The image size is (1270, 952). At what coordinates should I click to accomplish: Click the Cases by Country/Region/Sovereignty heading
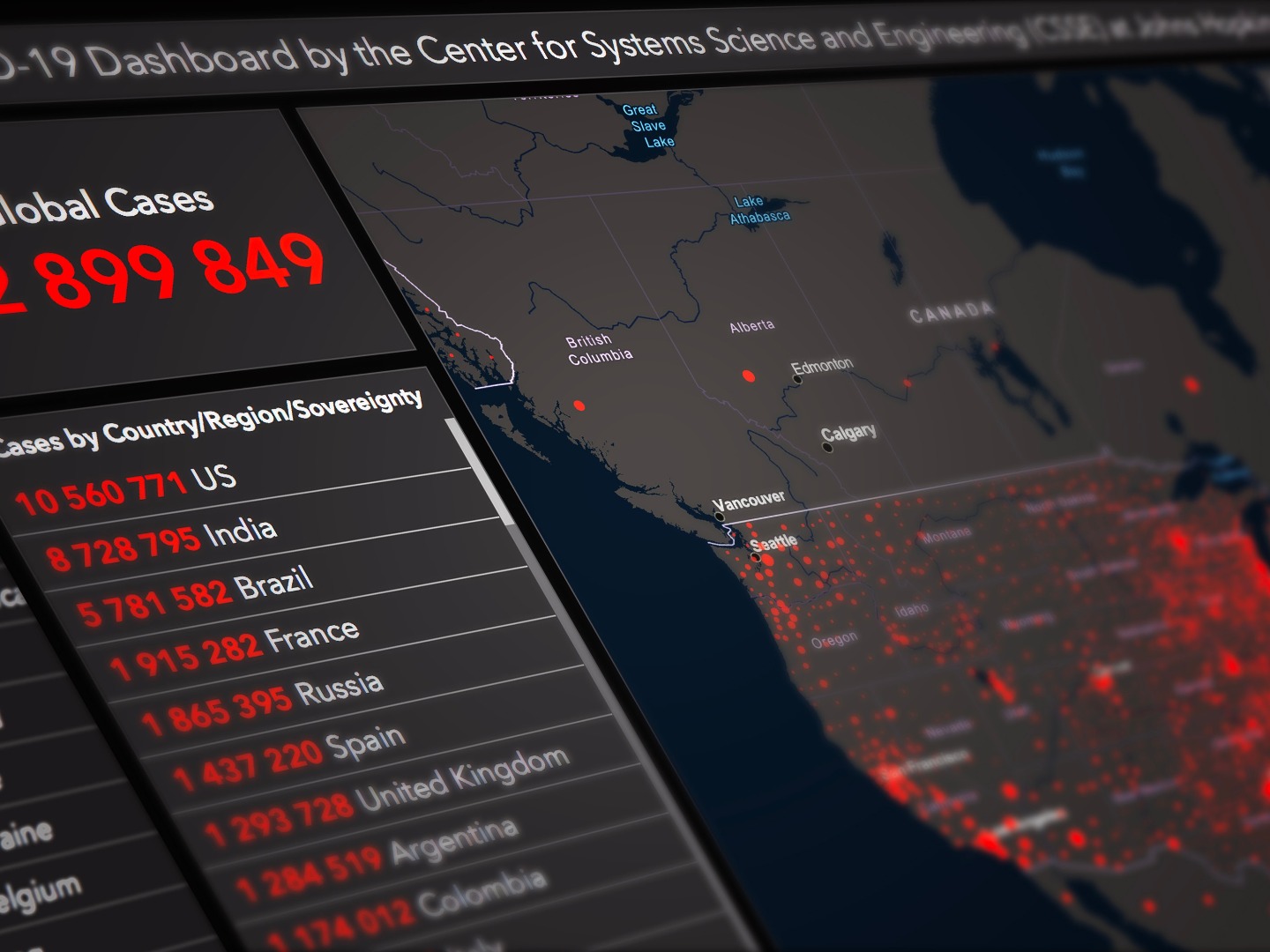point(210,421)
